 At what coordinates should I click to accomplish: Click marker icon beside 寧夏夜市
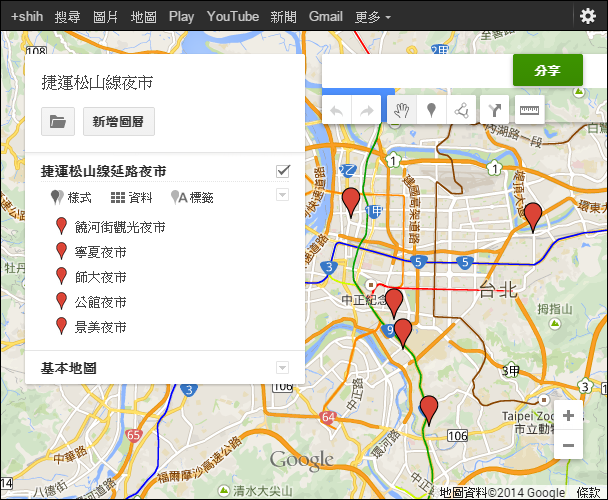[x=61, y=251]
